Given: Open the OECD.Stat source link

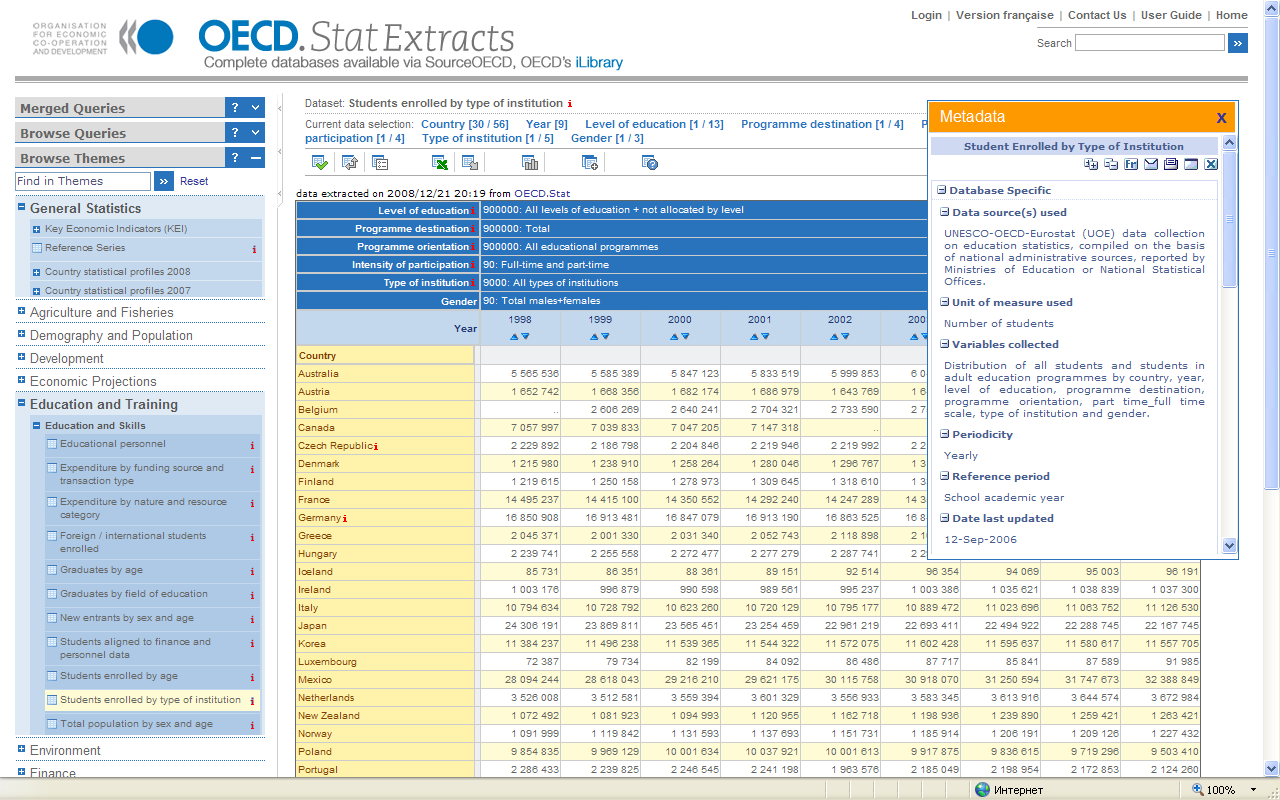Looking at the screenshot, I should tap(542, 193).
